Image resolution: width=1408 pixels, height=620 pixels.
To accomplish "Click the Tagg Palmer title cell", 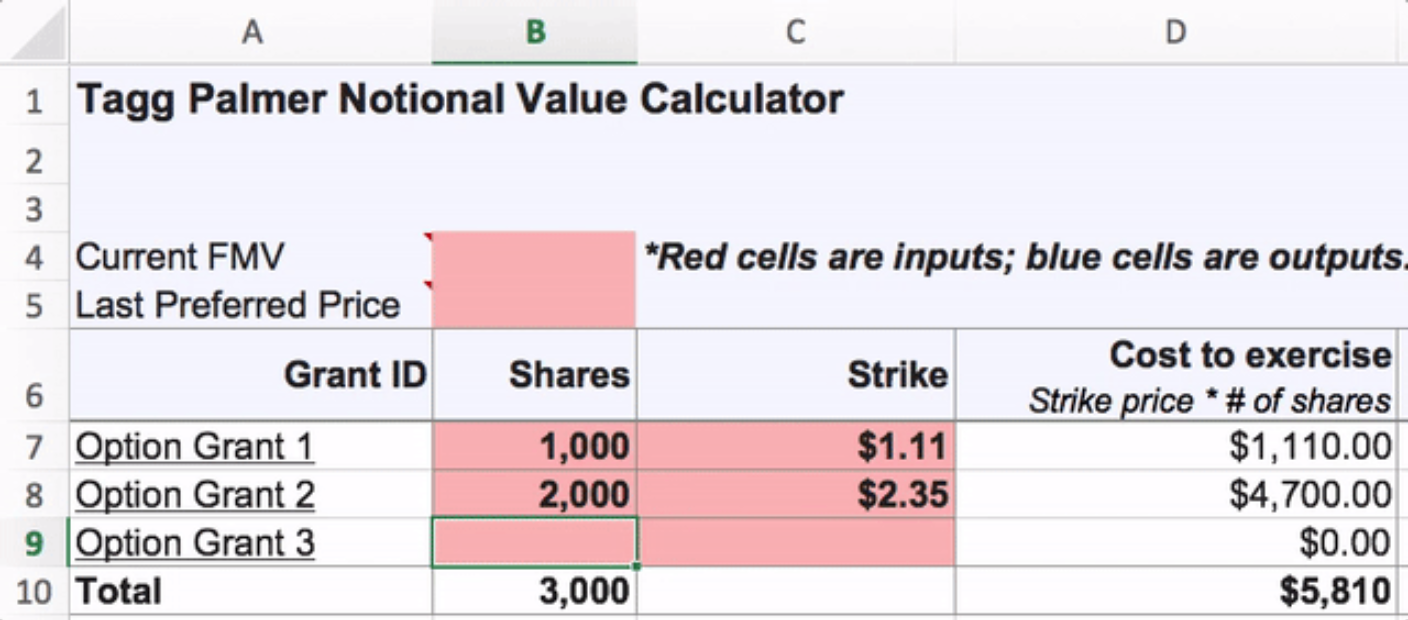I will pyautogui.click(x=460, y=100).
